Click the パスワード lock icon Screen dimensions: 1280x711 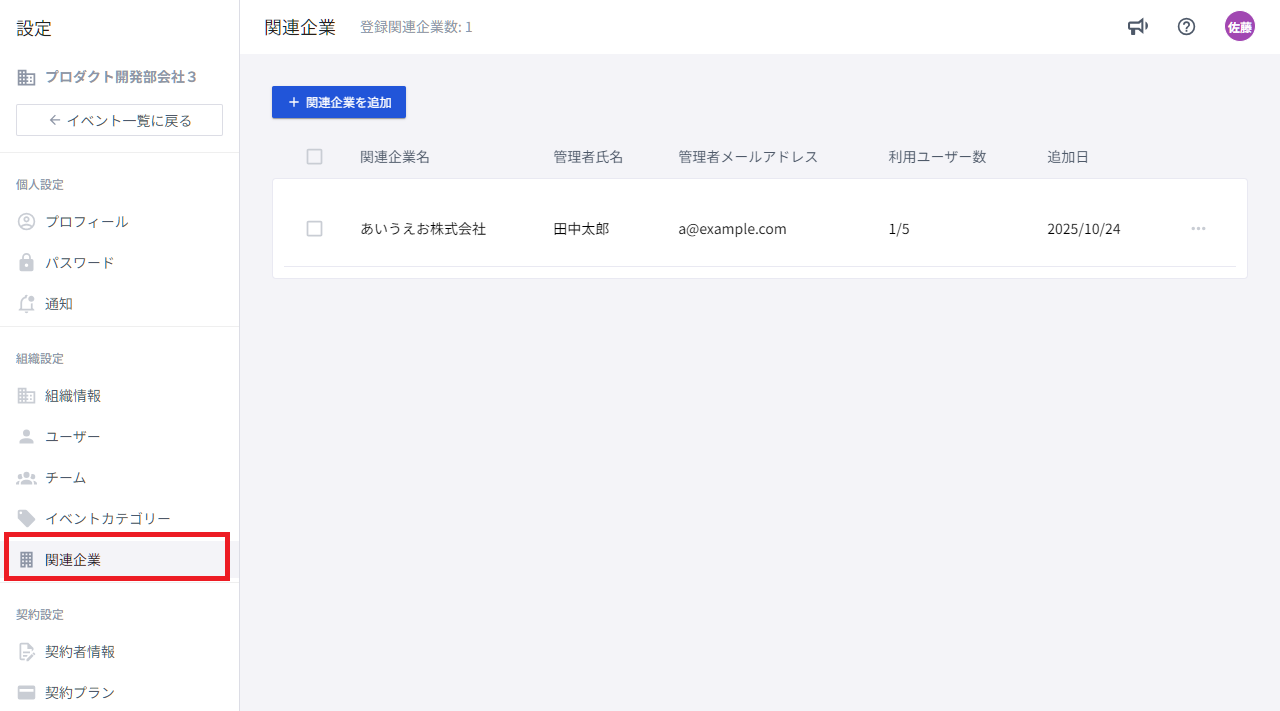[27, 263]
